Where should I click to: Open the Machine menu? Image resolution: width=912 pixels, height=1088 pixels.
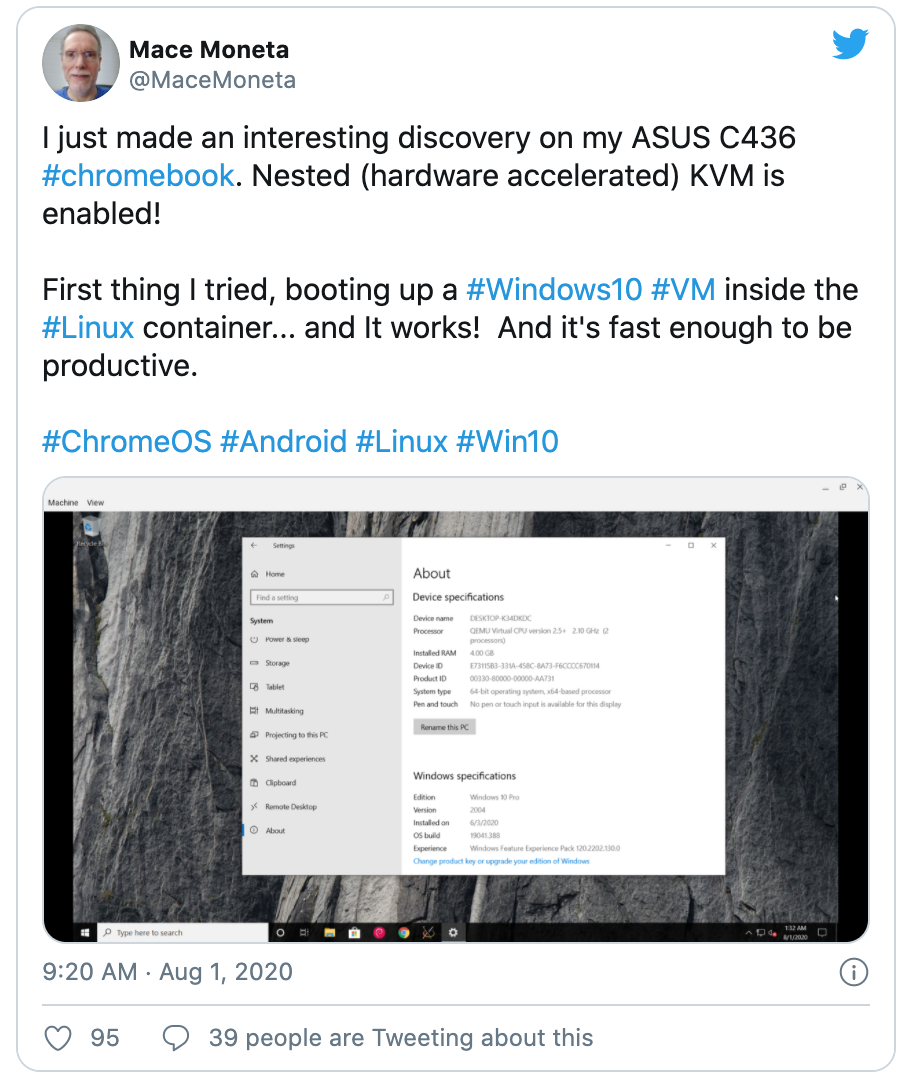[65, 502]
